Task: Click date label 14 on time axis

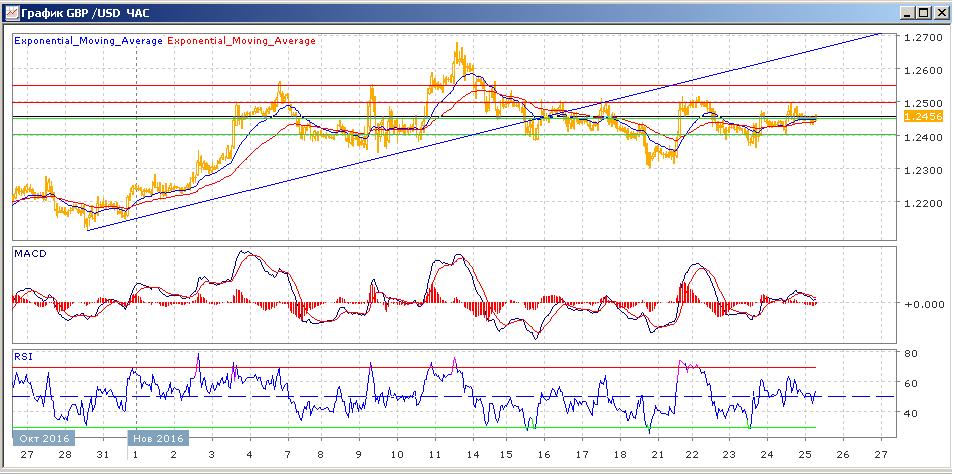Action: point(472,455)
